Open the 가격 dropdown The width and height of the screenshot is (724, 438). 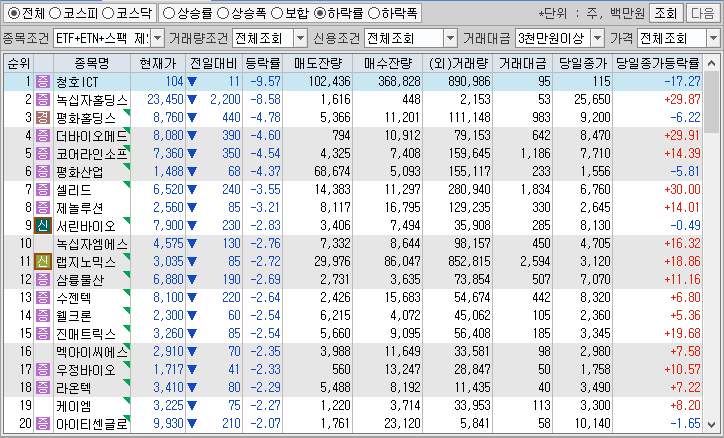[713, 38]
